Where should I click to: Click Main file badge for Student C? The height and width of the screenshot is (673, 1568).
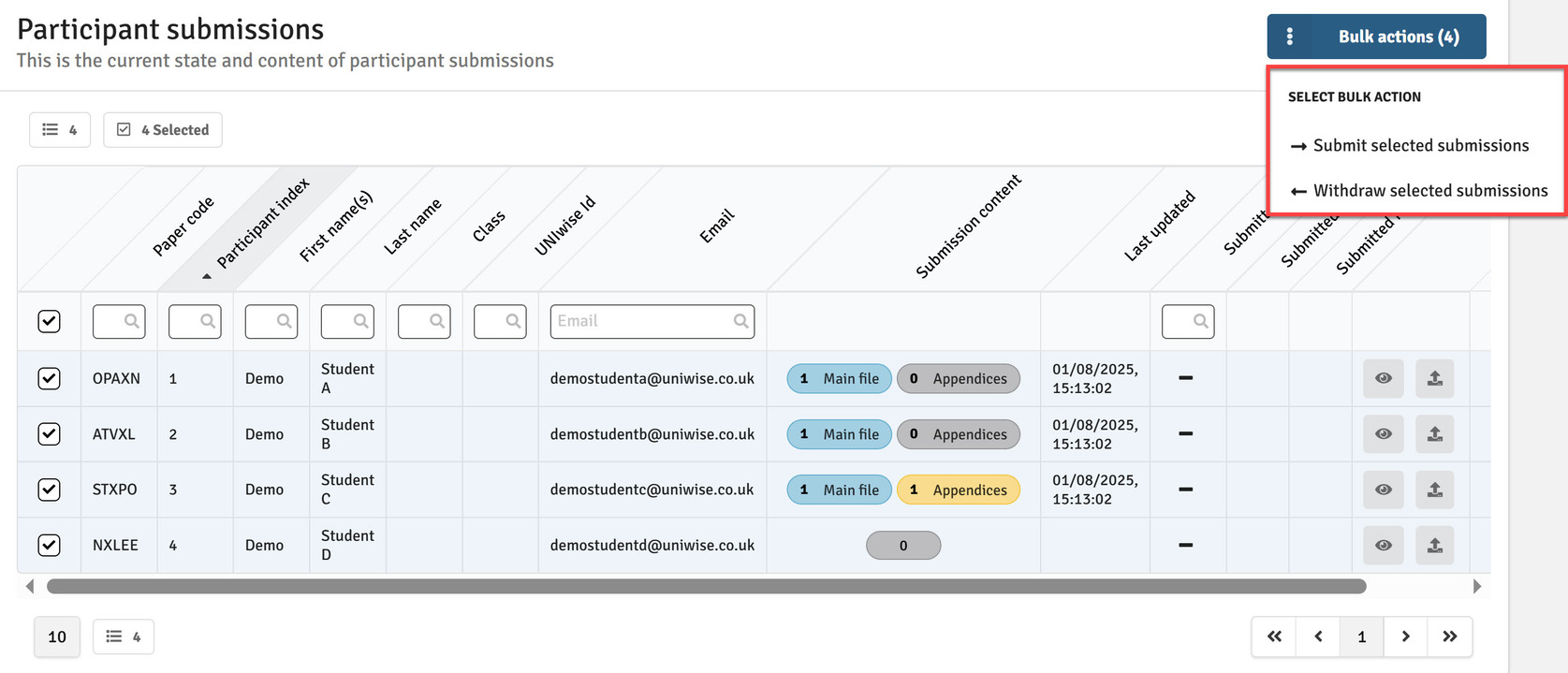point(840,490)
